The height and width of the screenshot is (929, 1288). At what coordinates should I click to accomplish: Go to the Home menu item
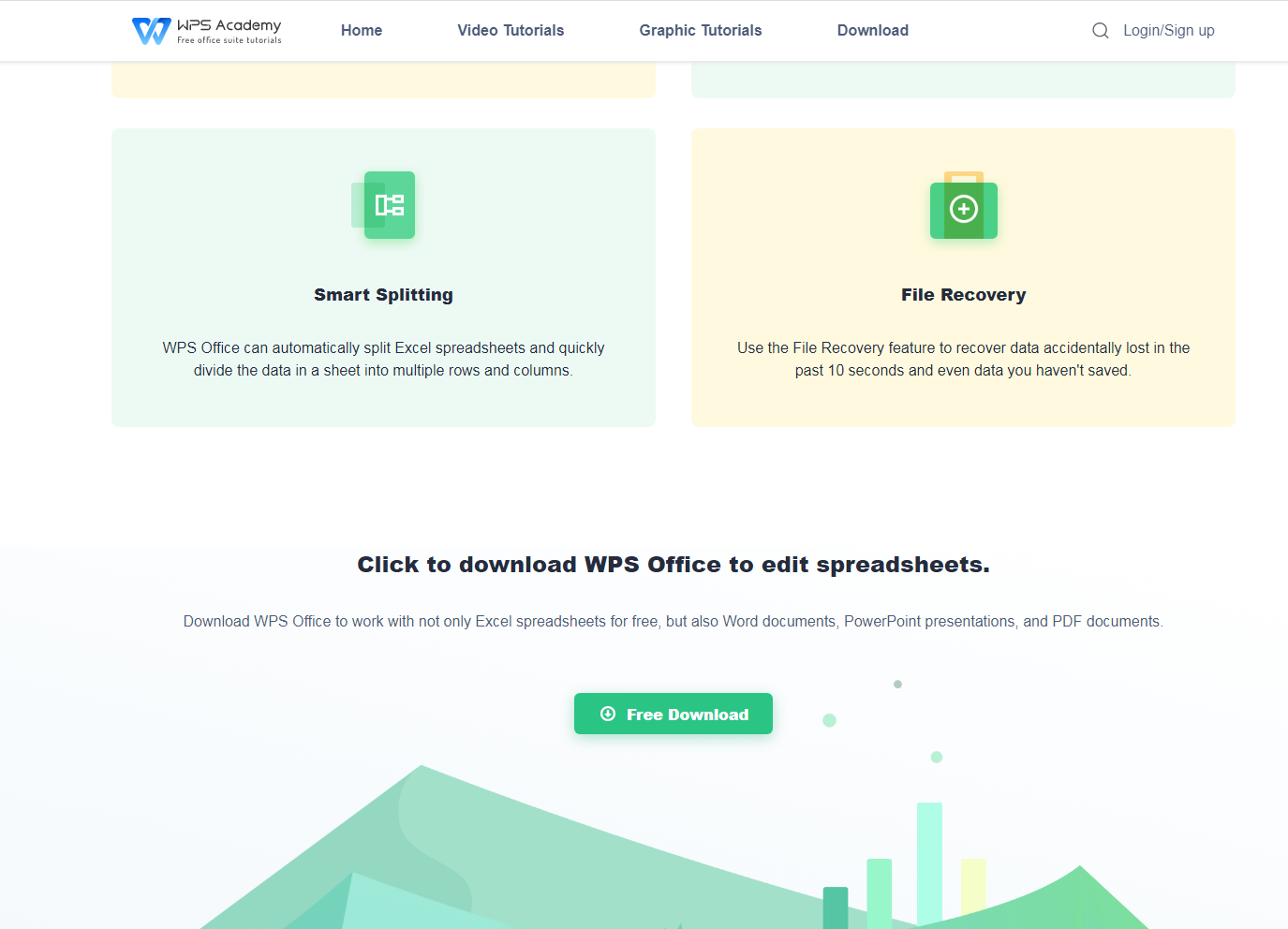[x=362, y=31]
